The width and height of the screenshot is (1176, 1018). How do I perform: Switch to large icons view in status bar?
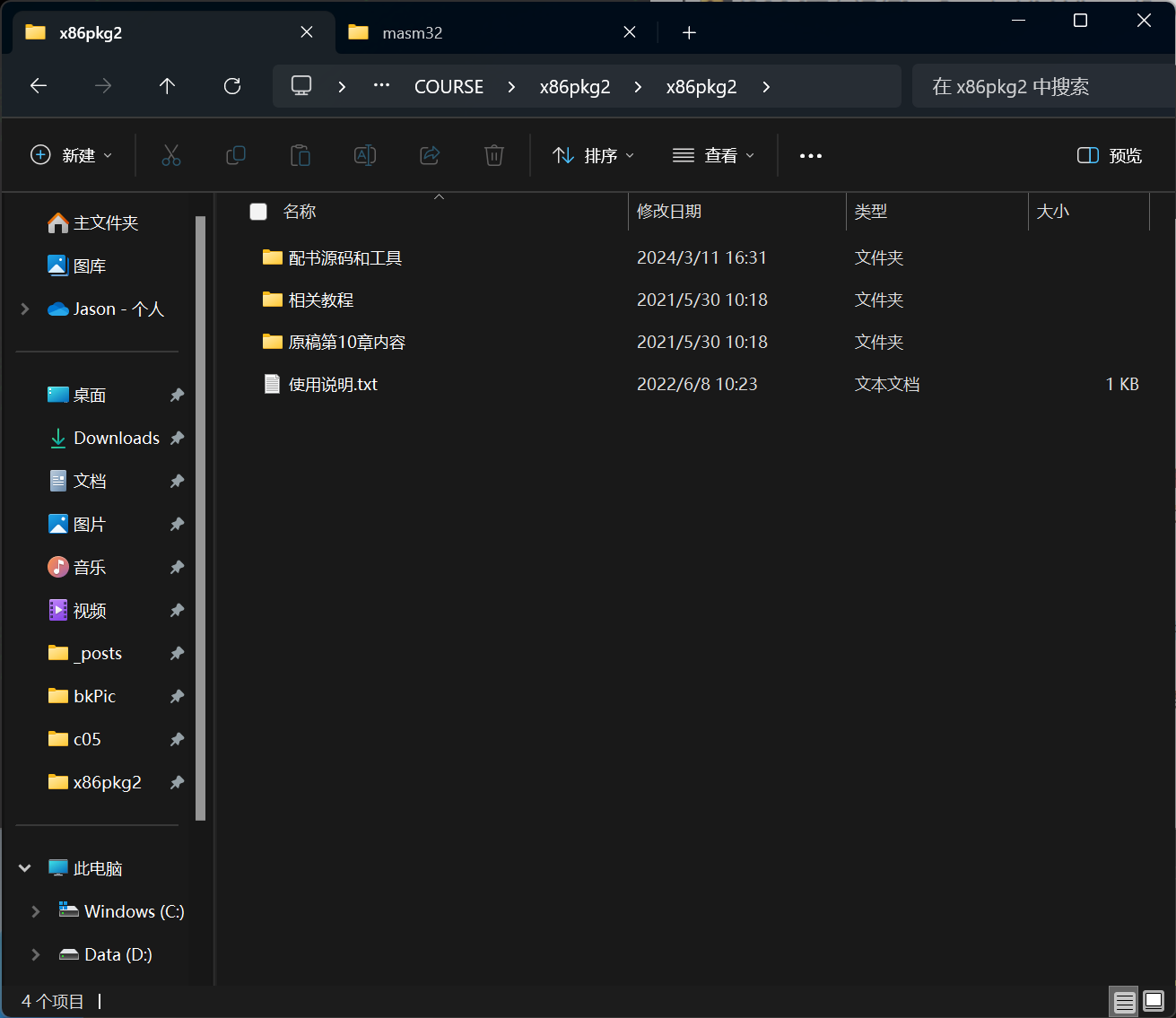click(1154, 1001)
